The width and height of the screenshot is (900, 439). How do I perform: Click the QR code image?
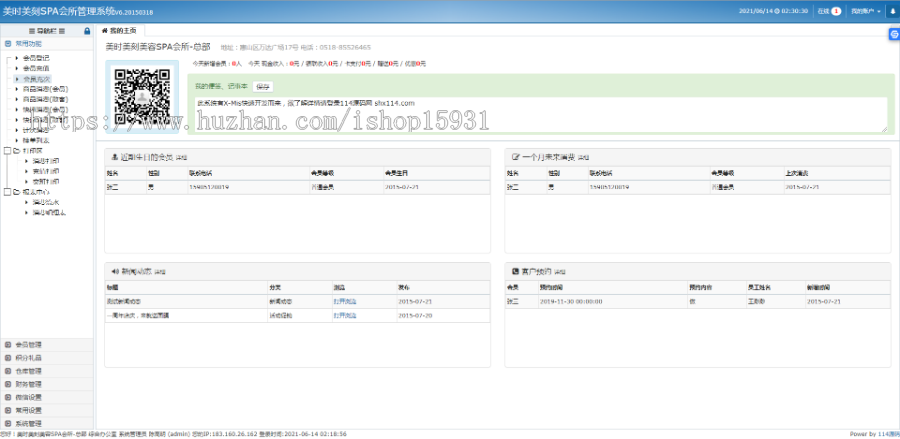click(x=142, y=96)
